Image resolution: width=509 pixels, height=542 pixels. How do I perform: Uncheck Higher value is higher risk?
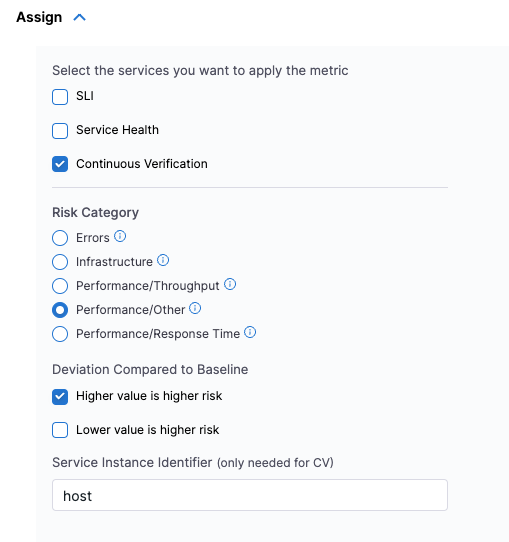(60, 396)
